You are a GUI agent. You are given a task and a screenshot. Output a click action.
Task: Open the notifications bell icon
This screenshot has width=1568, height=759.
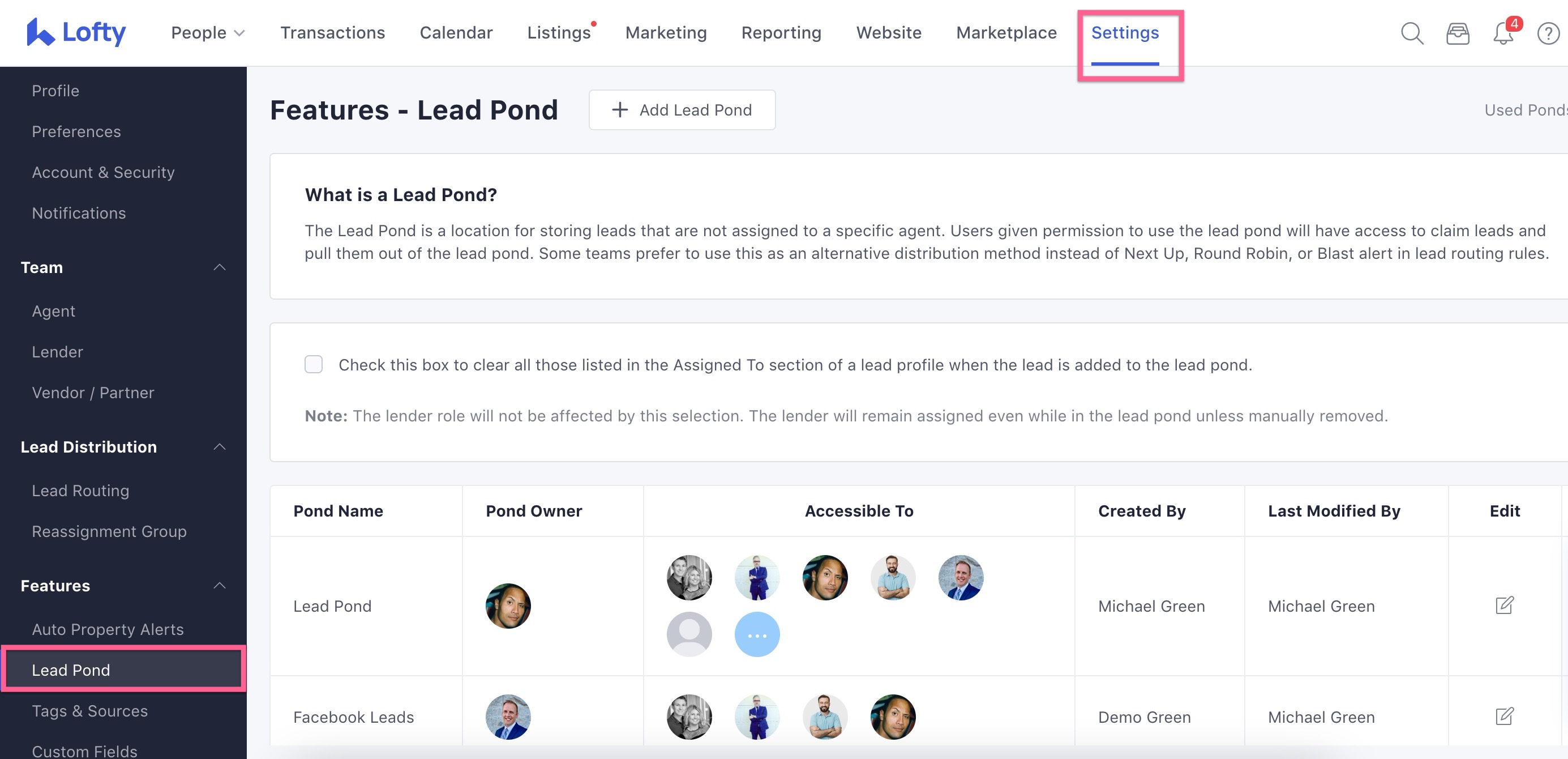pos(1503,33)
